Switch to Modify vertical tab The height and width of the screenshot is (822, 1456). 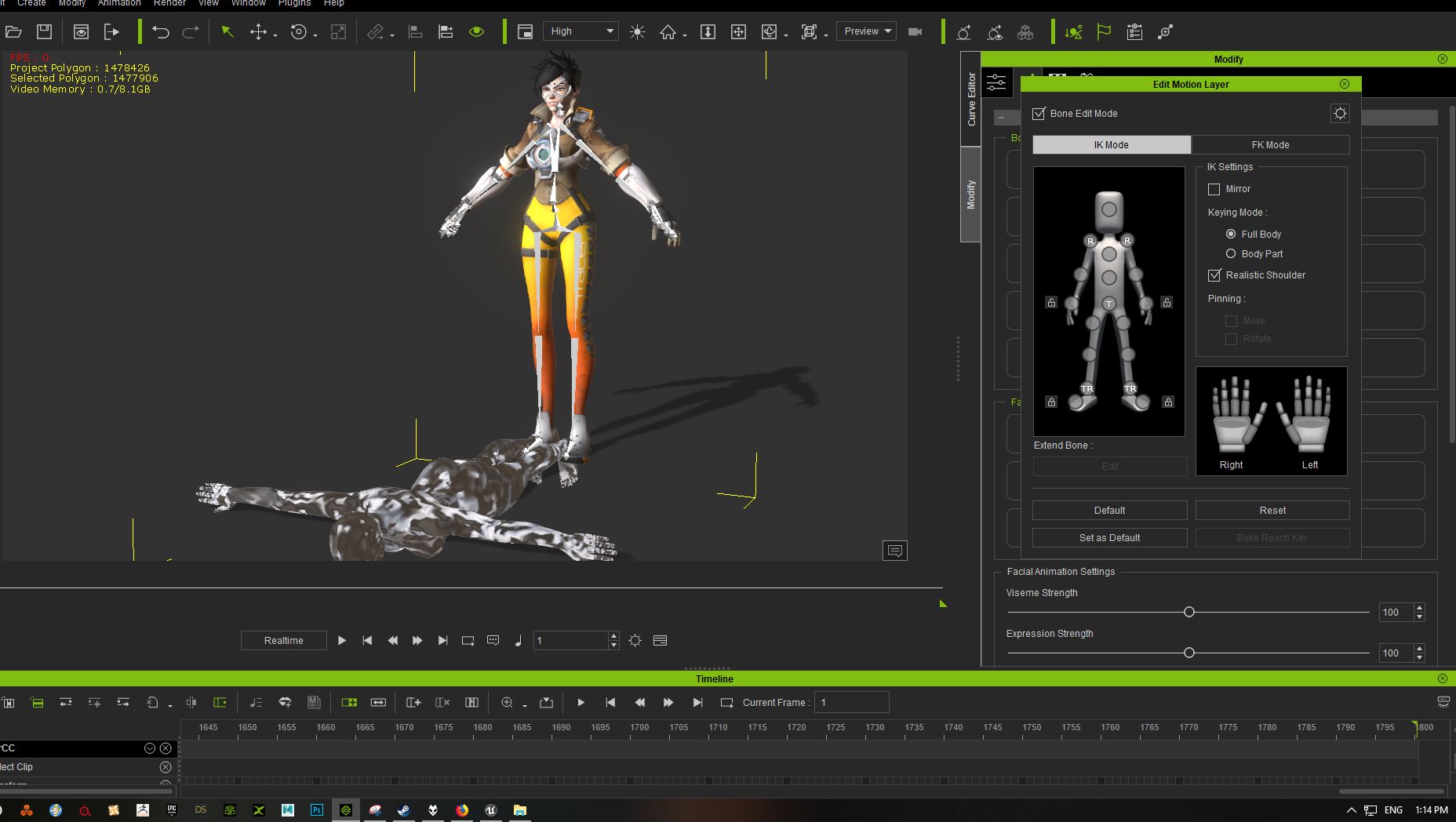click(x=971, y=195)
